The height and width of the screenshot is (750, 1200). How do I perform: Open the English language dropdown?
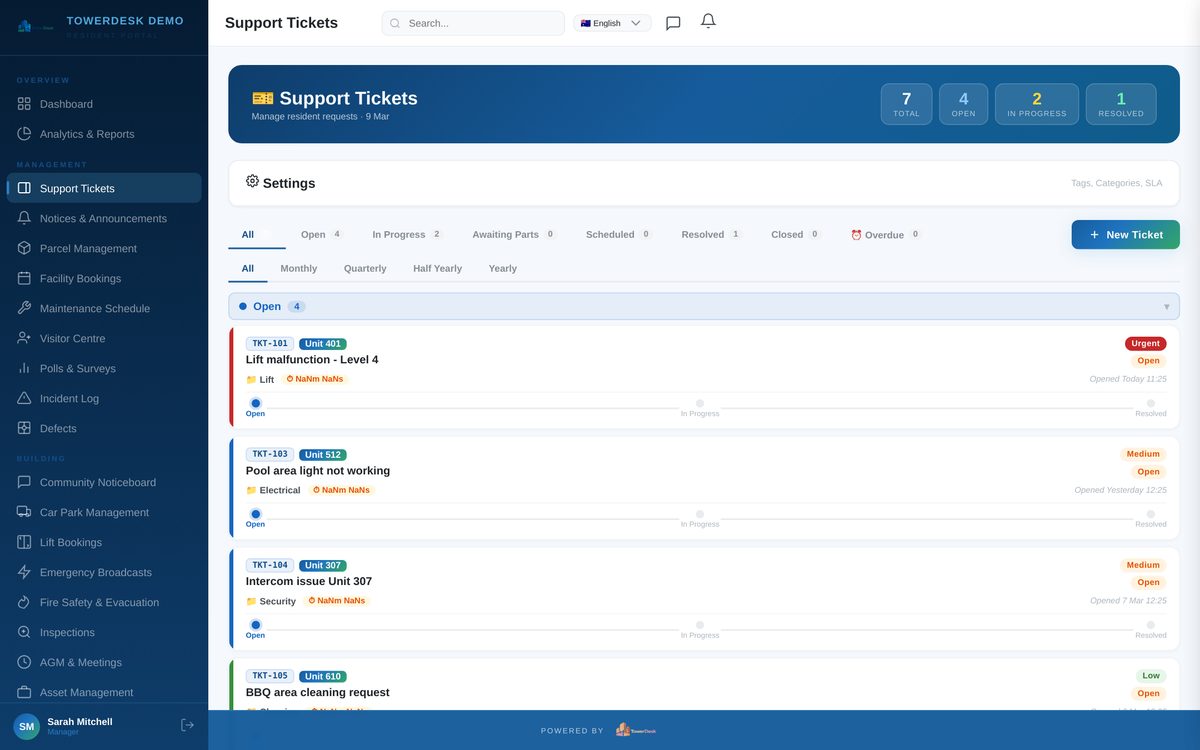pos(611,21)
